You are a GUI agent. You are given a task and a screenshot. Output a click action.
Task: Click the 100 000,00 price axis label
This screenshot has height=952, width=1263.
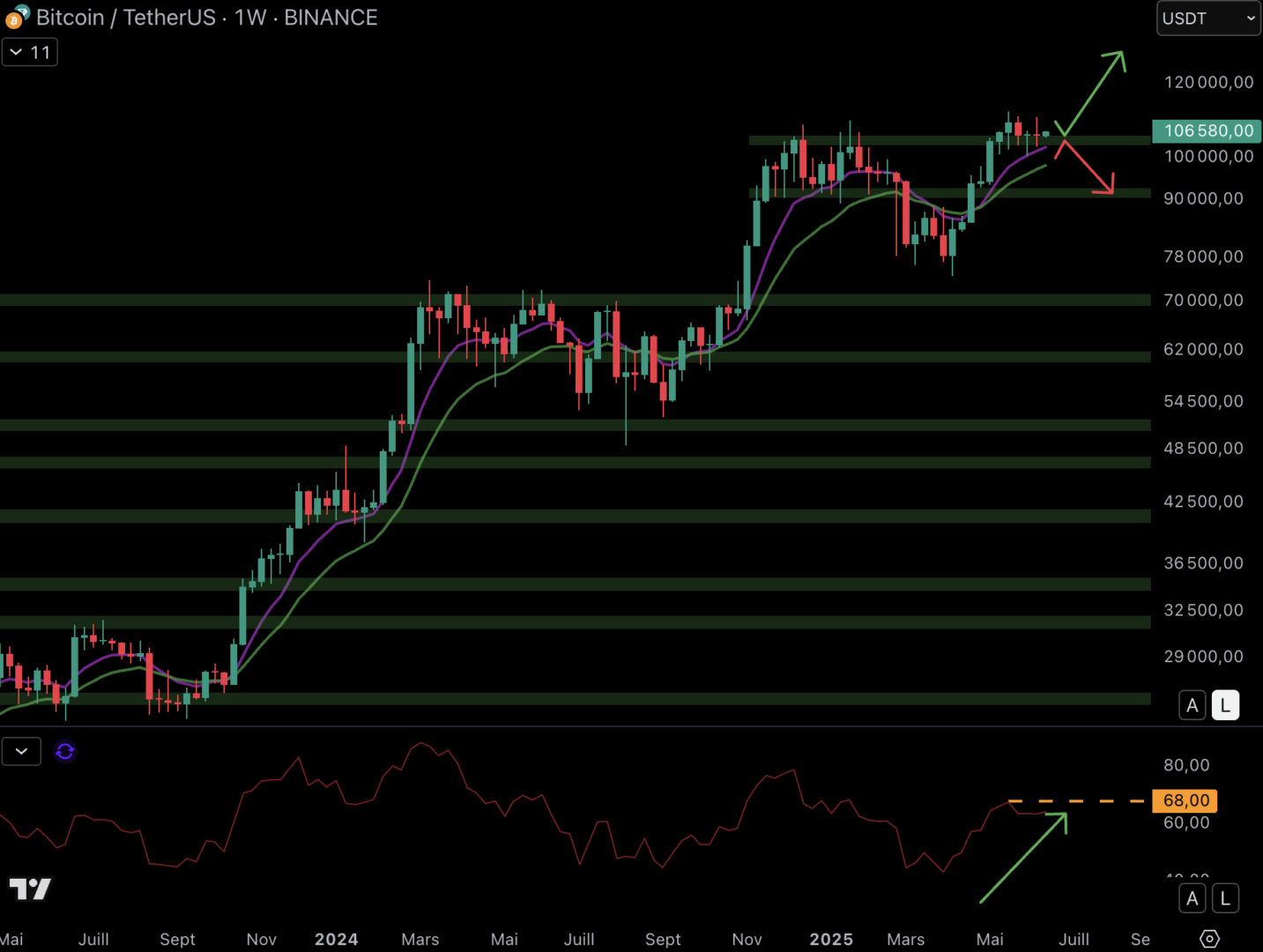tap(1208, 156)
